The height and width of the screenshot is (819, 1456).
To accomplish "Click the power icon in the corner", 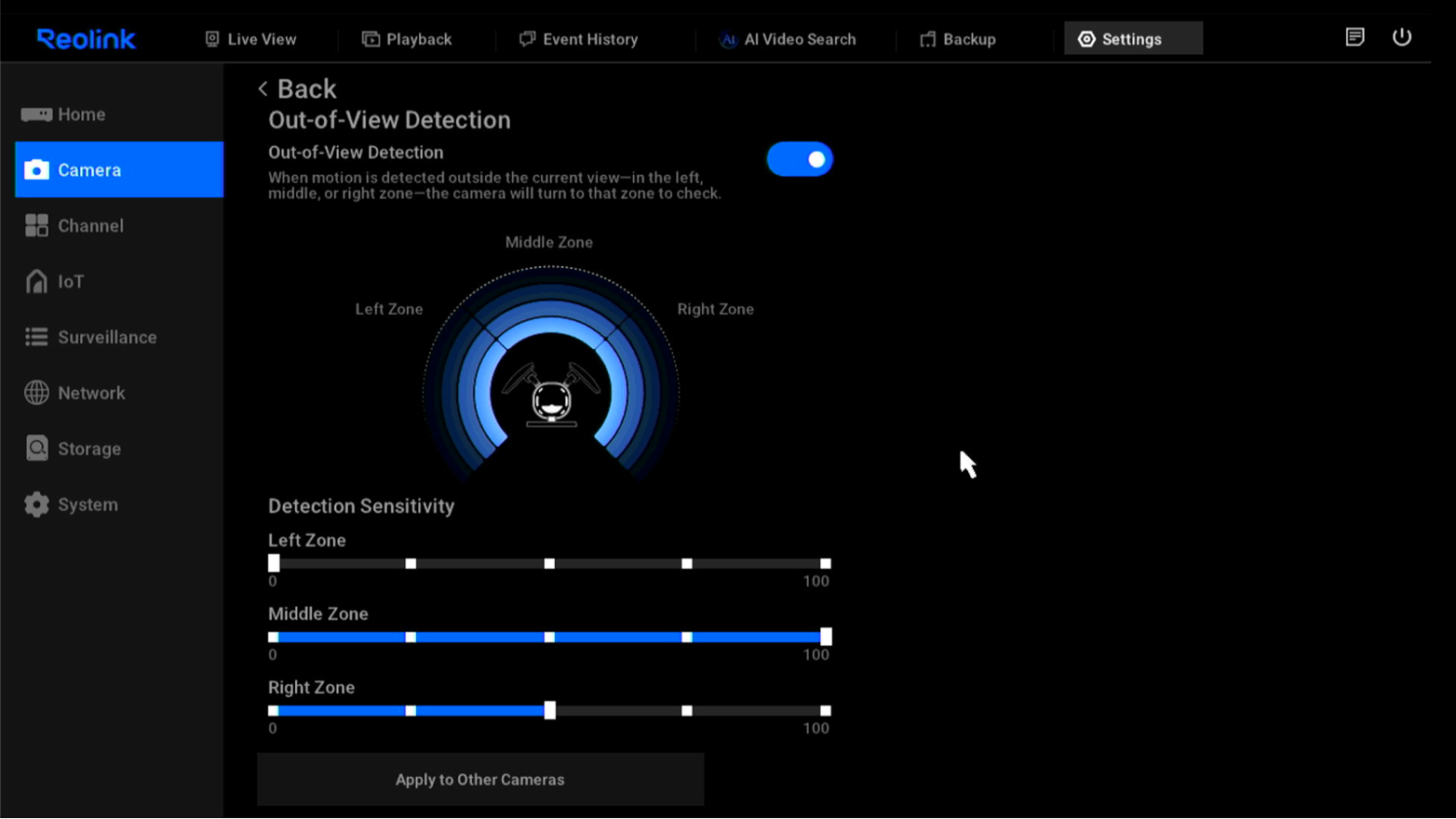I will coord(1402,37).
